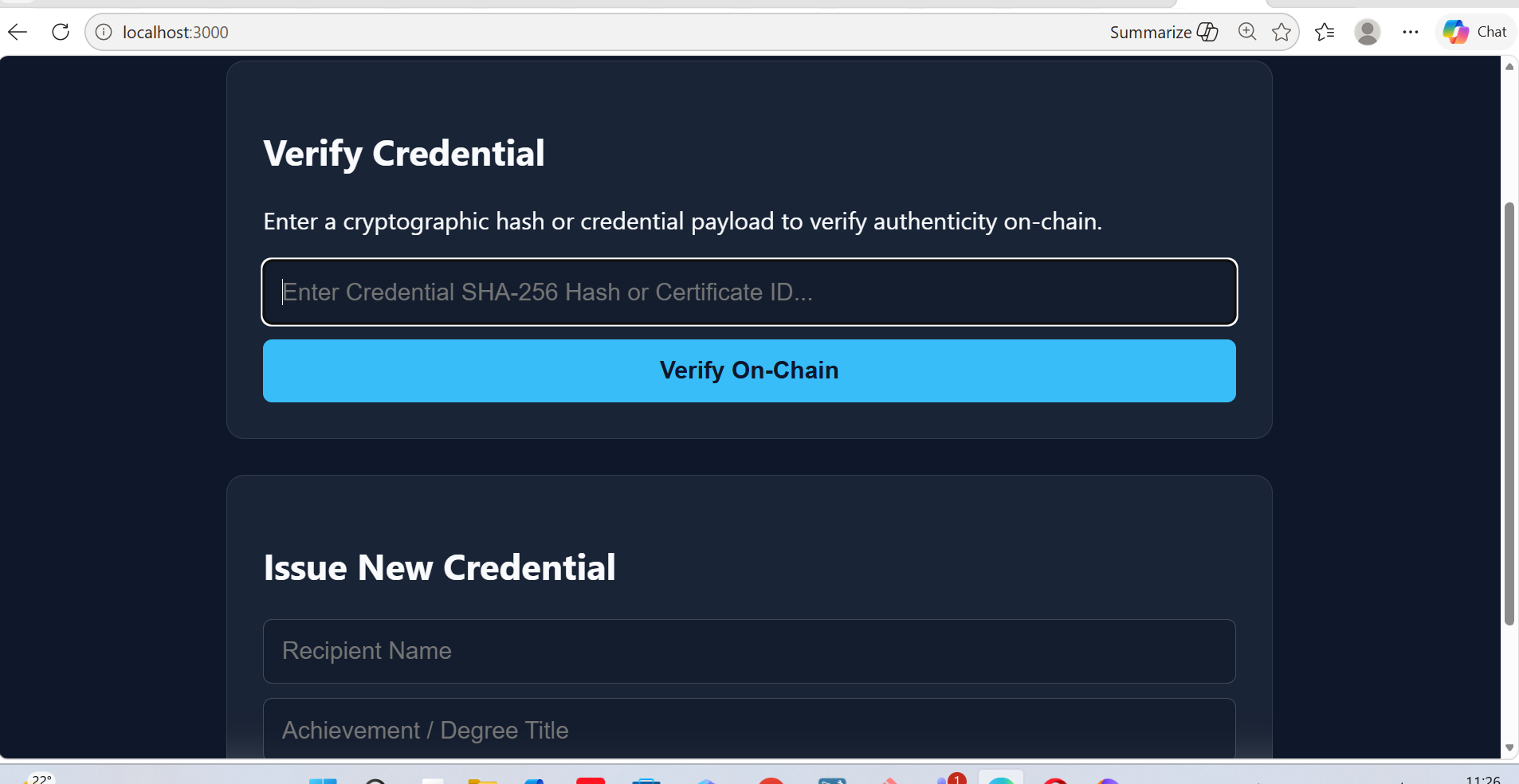Click the Recipient Name field
This screenshot has height=784, width=1519.
pyautogui.click(x=749, y=651)
